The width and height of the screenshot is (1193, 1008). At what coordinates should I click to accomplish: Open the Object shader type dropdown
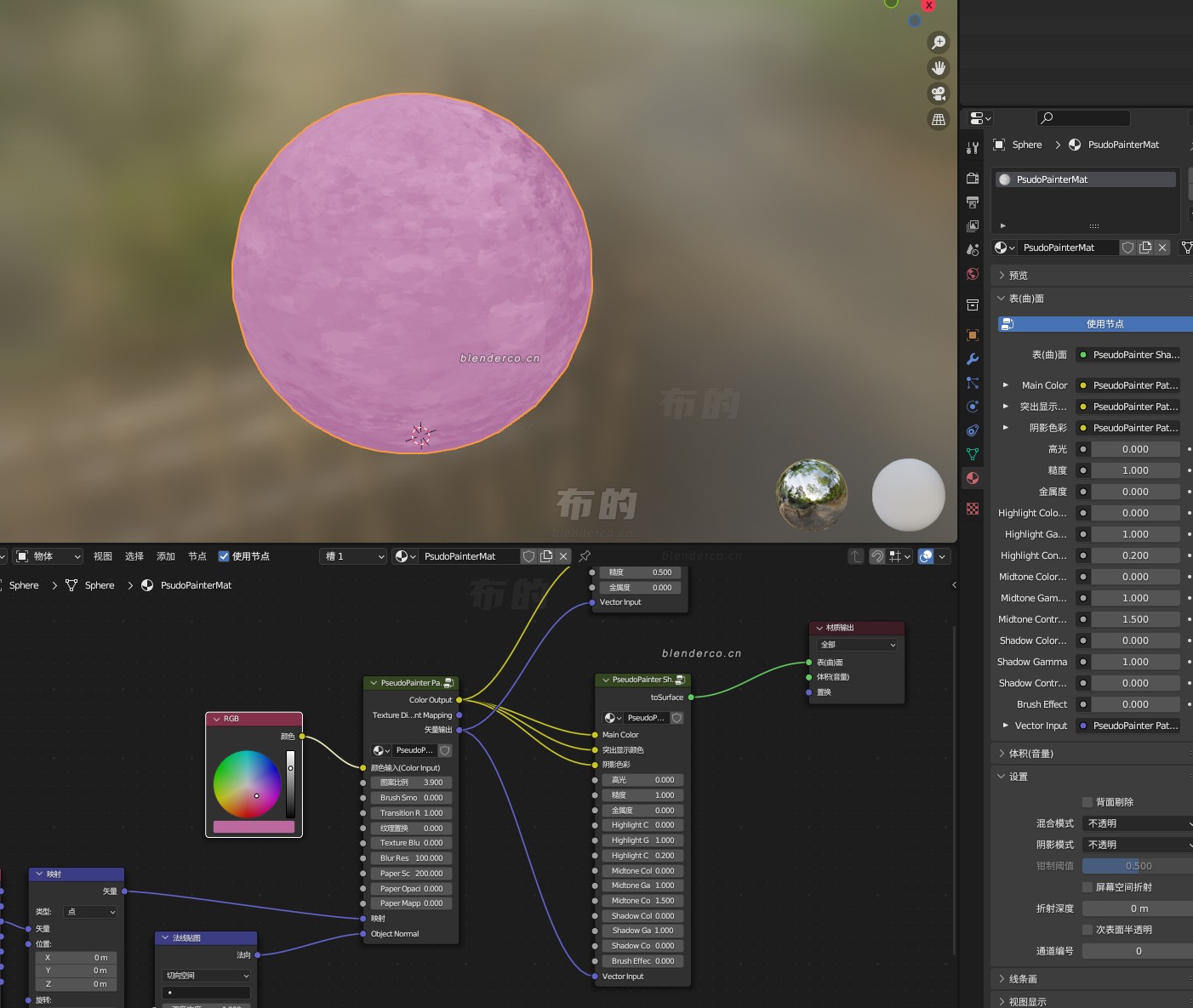click(x=48, y=556)
